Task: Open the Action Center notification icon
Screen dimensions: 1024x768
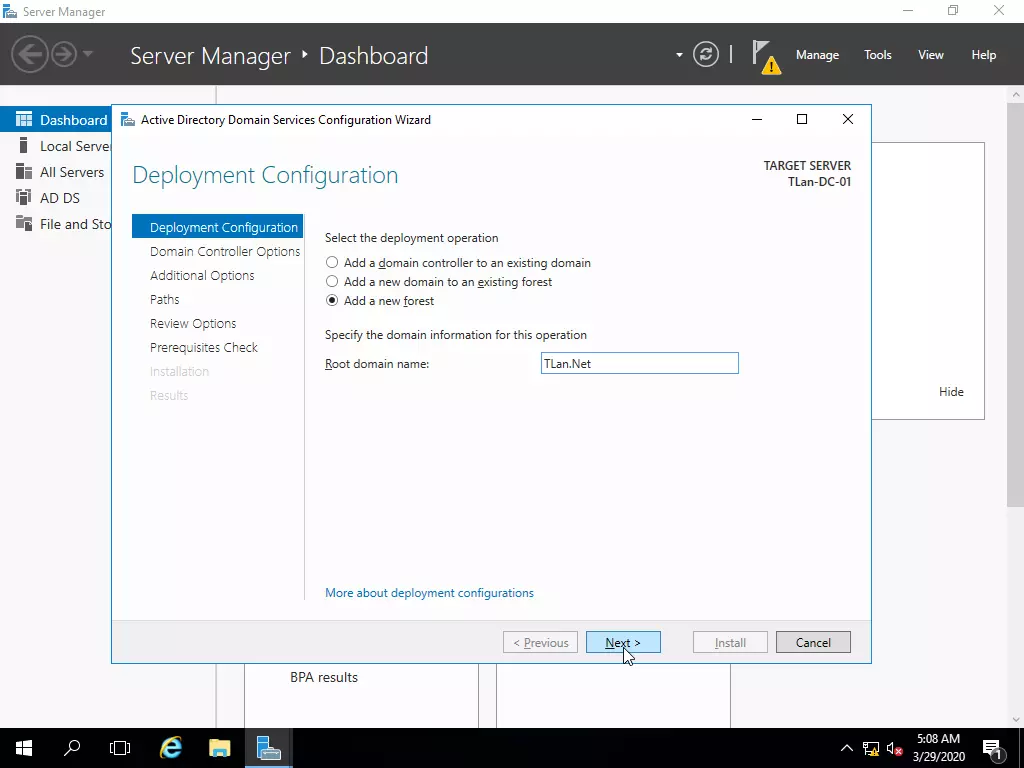Action: click(x=992, y=748)
